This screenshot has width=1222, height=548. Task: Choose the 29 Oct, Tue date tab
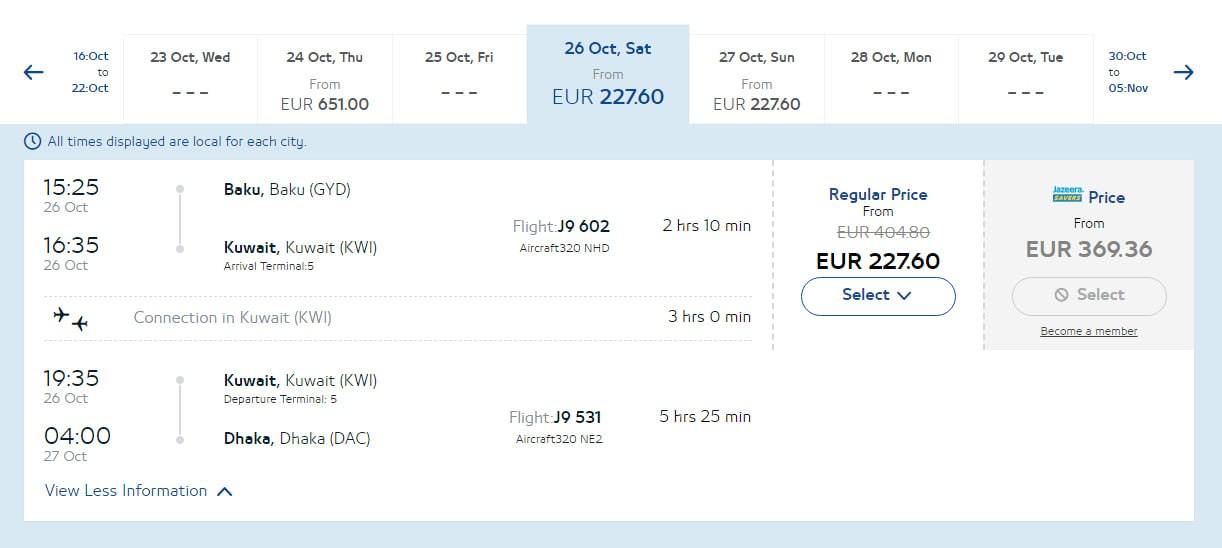[1025, 75]
